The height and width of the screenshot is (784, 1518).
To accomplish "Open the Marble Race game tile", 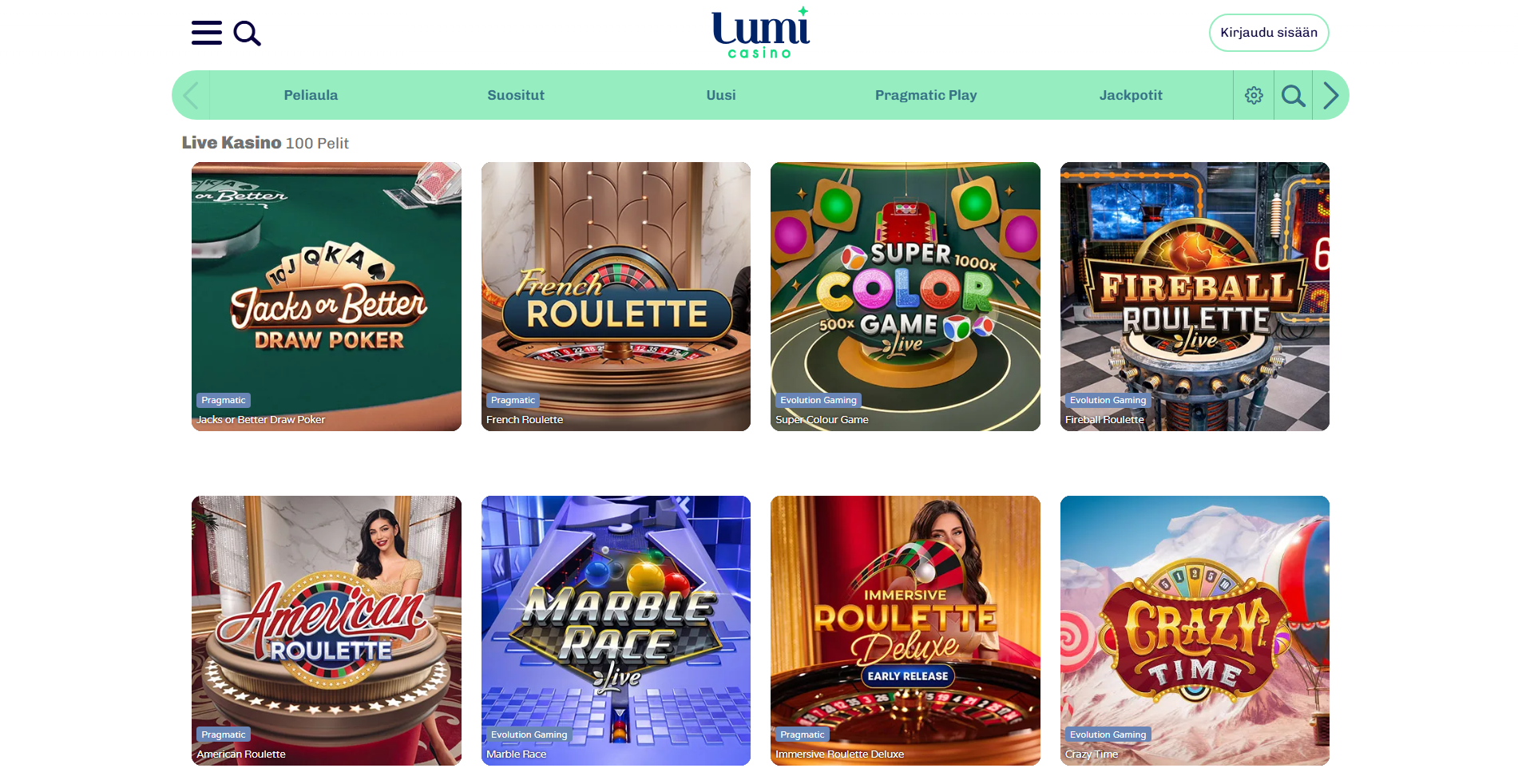I will (x=616, y=631).
